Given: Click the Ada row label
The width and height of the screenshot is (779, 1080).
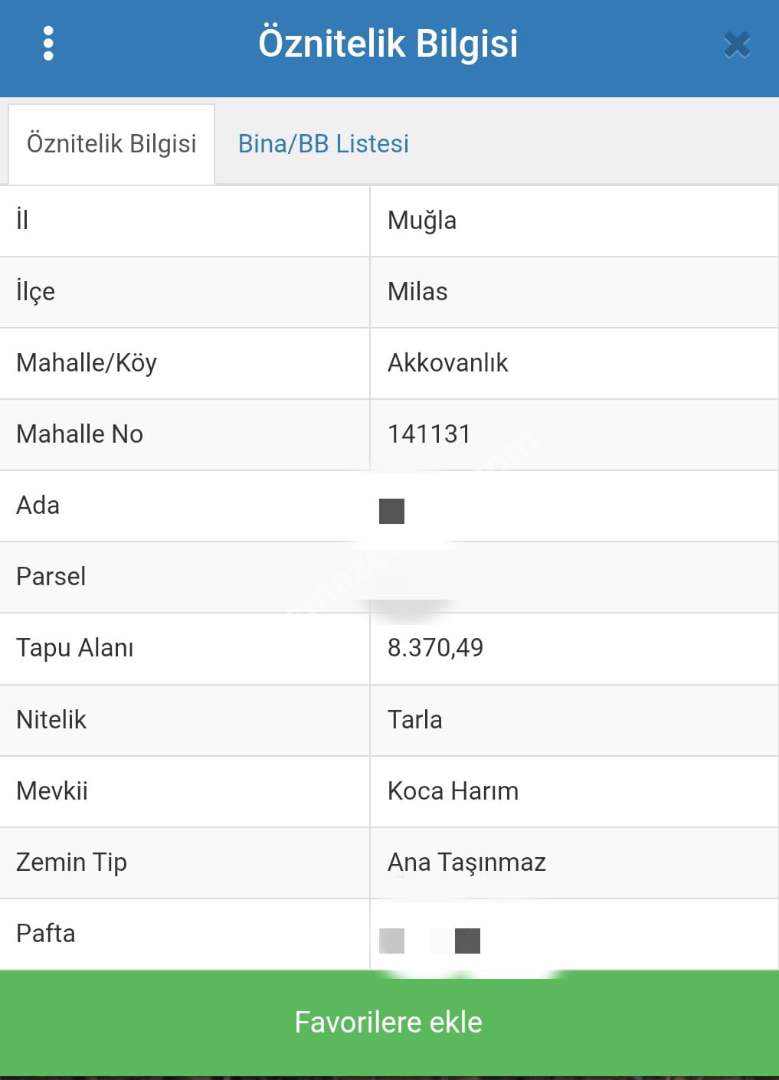Looking at the screenshot, I should coord(38,506).
